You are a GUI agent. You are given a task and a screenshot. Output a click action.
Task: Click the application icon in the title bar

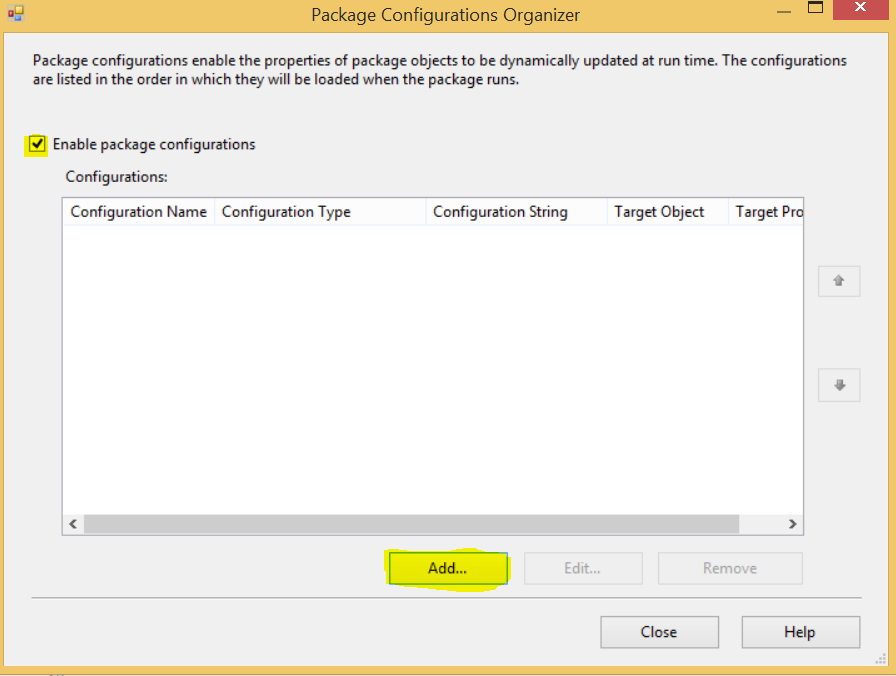pyautogui.click(x=14, y=13)
